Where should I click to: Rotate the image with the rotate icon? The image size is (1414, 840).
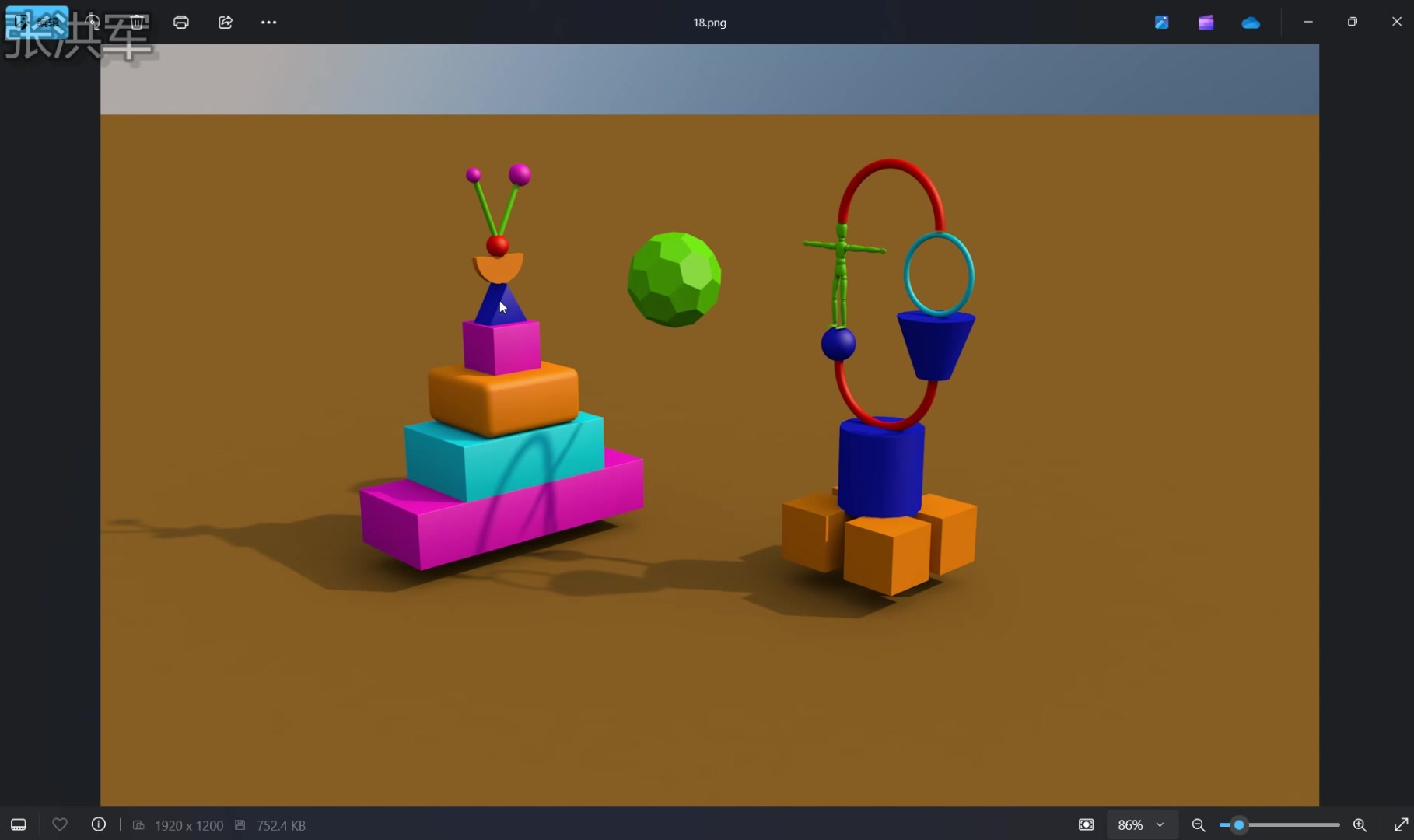coord(93,22)
